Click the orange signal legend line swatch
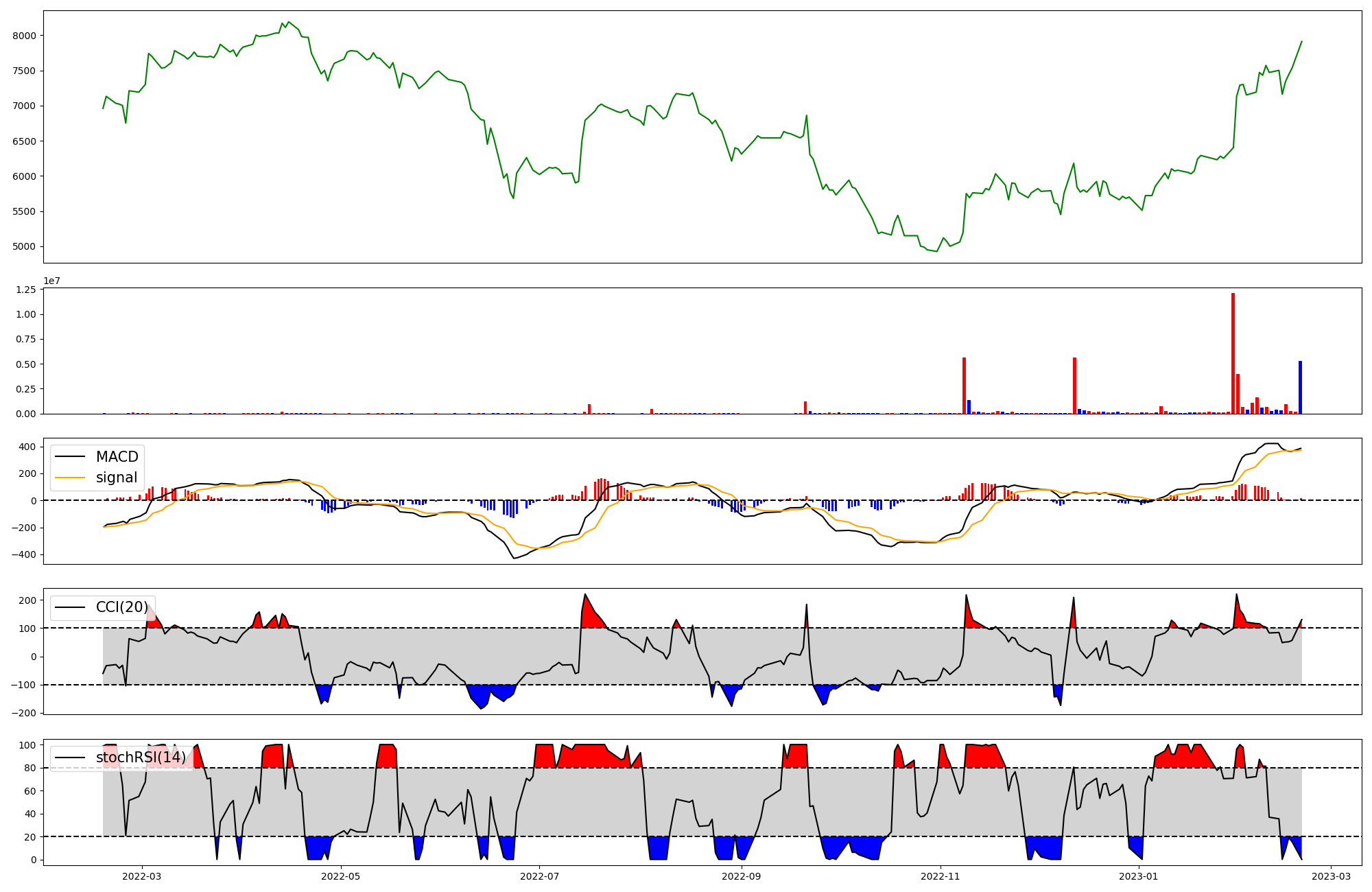The image size is (1372, 892). click(x=70, y=478)
